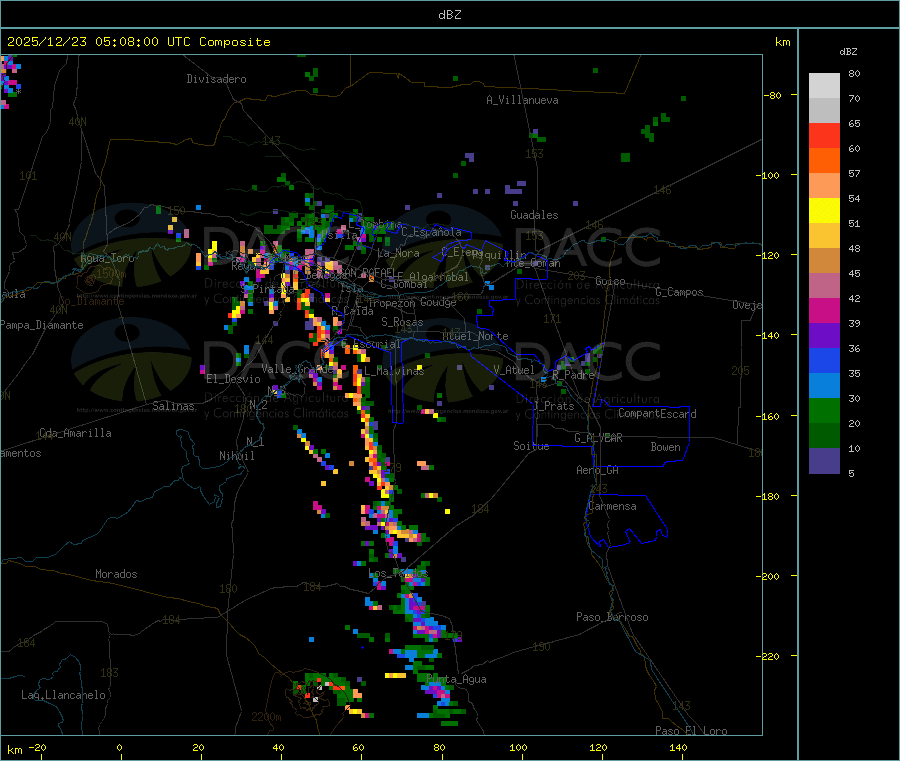
Task: Click the dBZ title in the top bar
Action: click(x=449, y=14)
